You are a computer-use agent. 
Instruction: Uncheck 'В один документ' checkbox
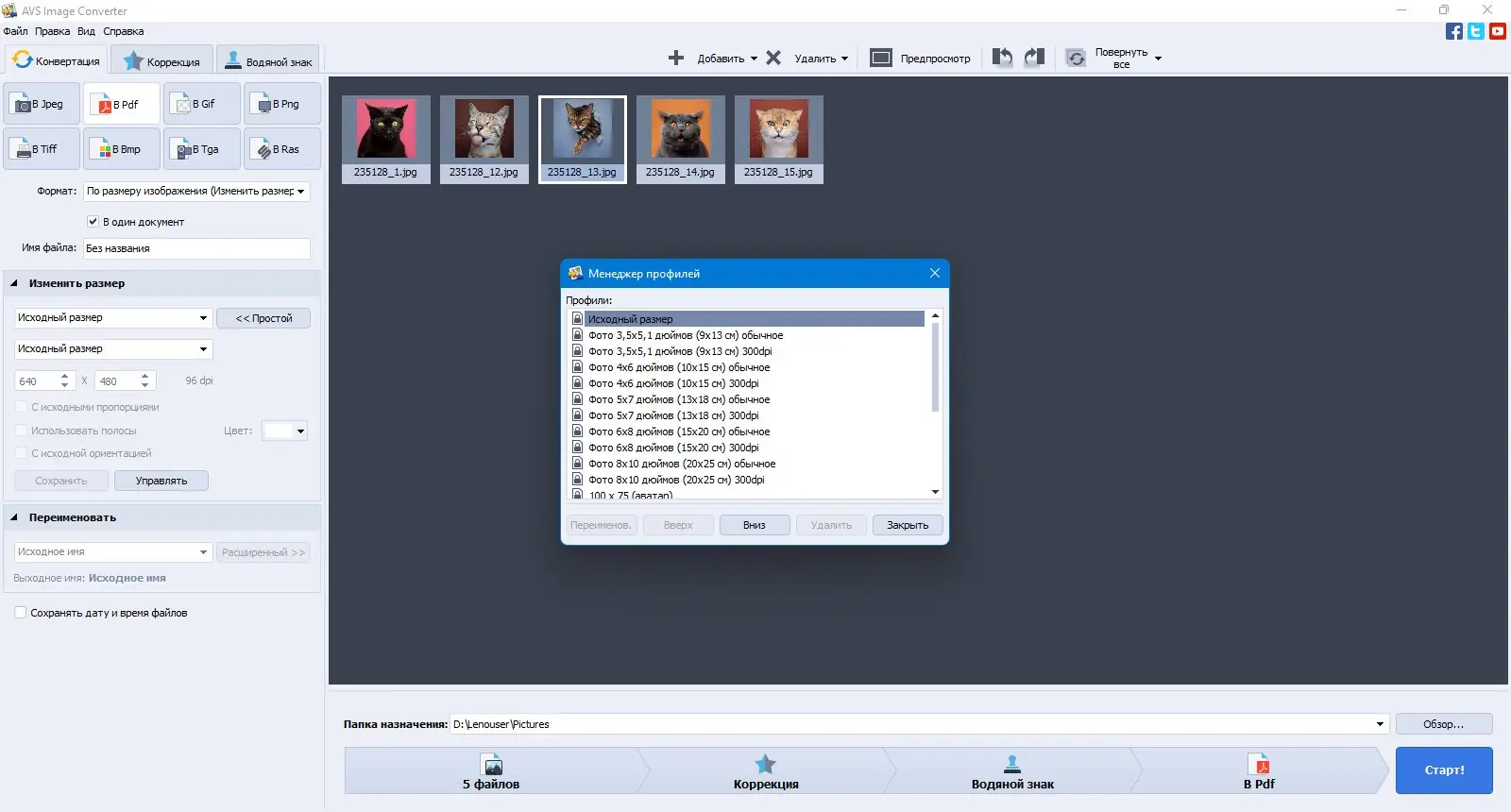(93, 222)
